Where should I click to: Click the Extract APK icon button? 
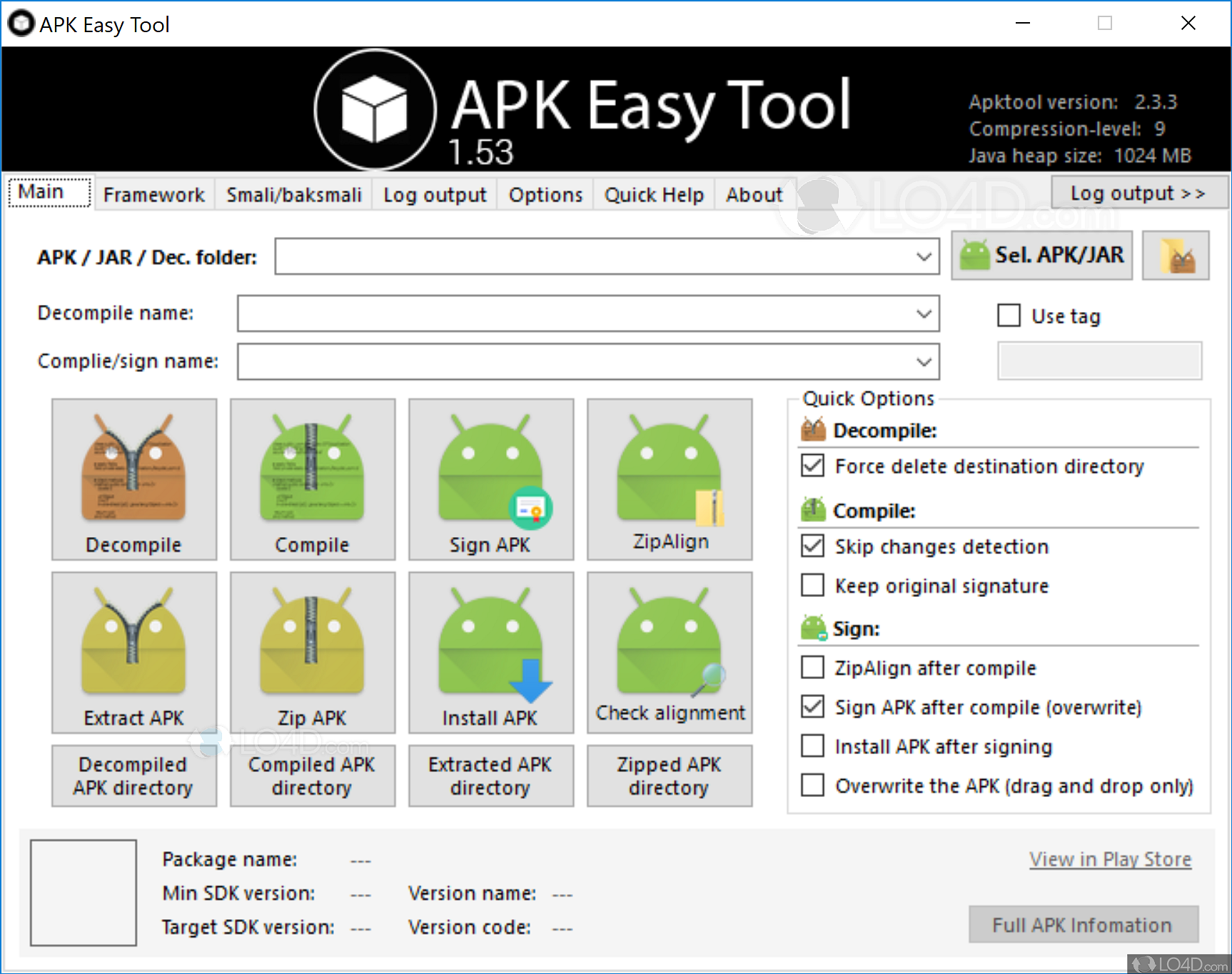tap(134, 653)
